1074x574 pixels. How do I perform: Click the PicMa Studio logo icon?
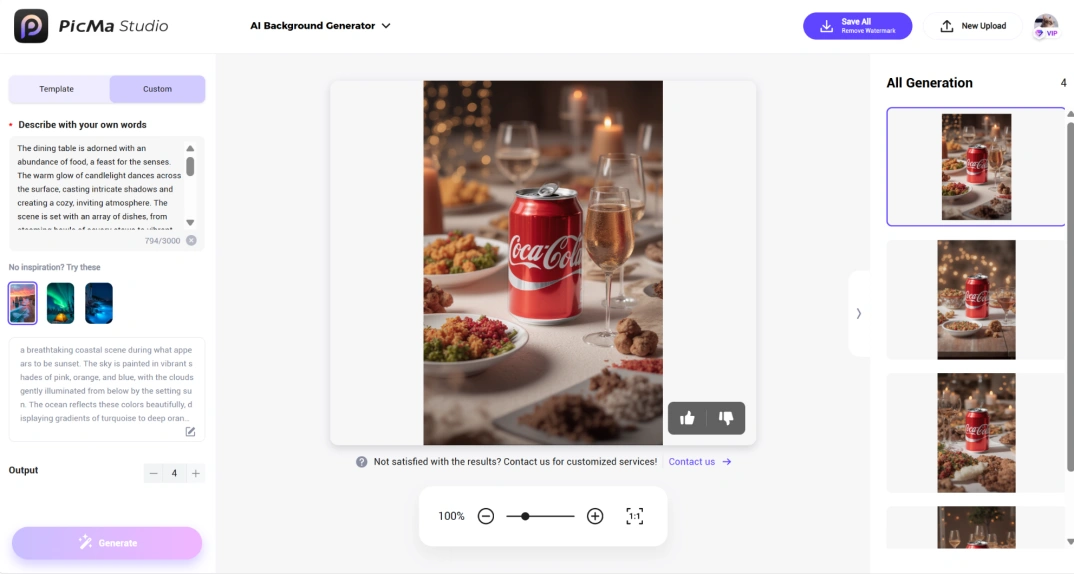coord(31,26)
